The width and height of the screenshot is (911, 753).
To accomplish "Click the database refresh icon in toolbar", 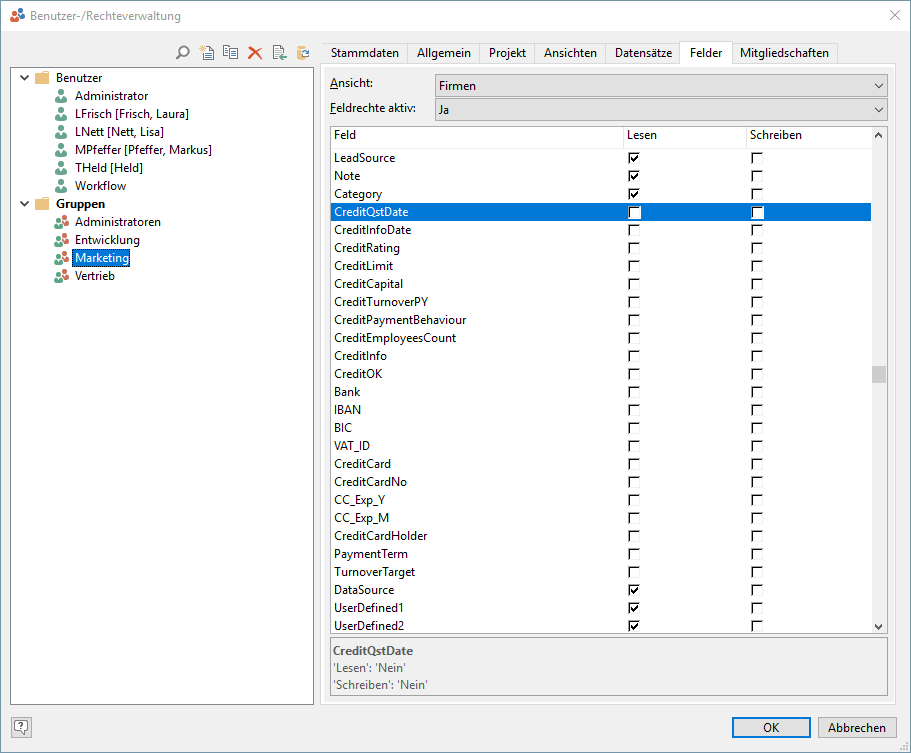I will pyautogui.click(x=302, y=53).
